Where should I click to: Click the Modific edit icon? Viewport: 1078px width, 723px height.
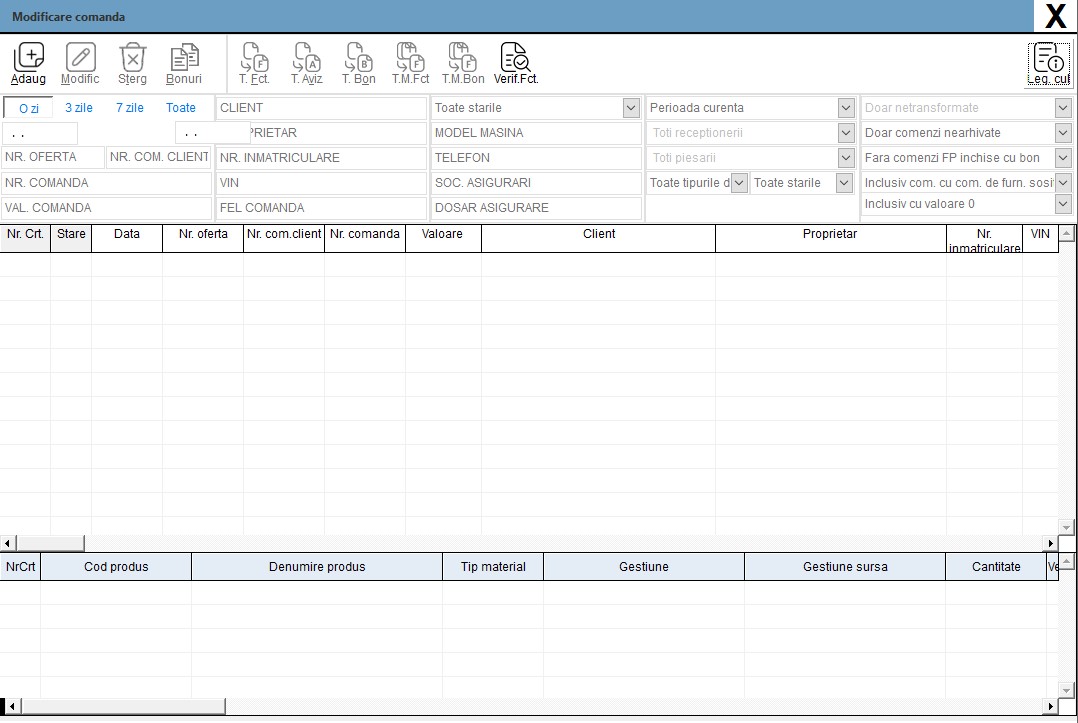tap(80, 63)
